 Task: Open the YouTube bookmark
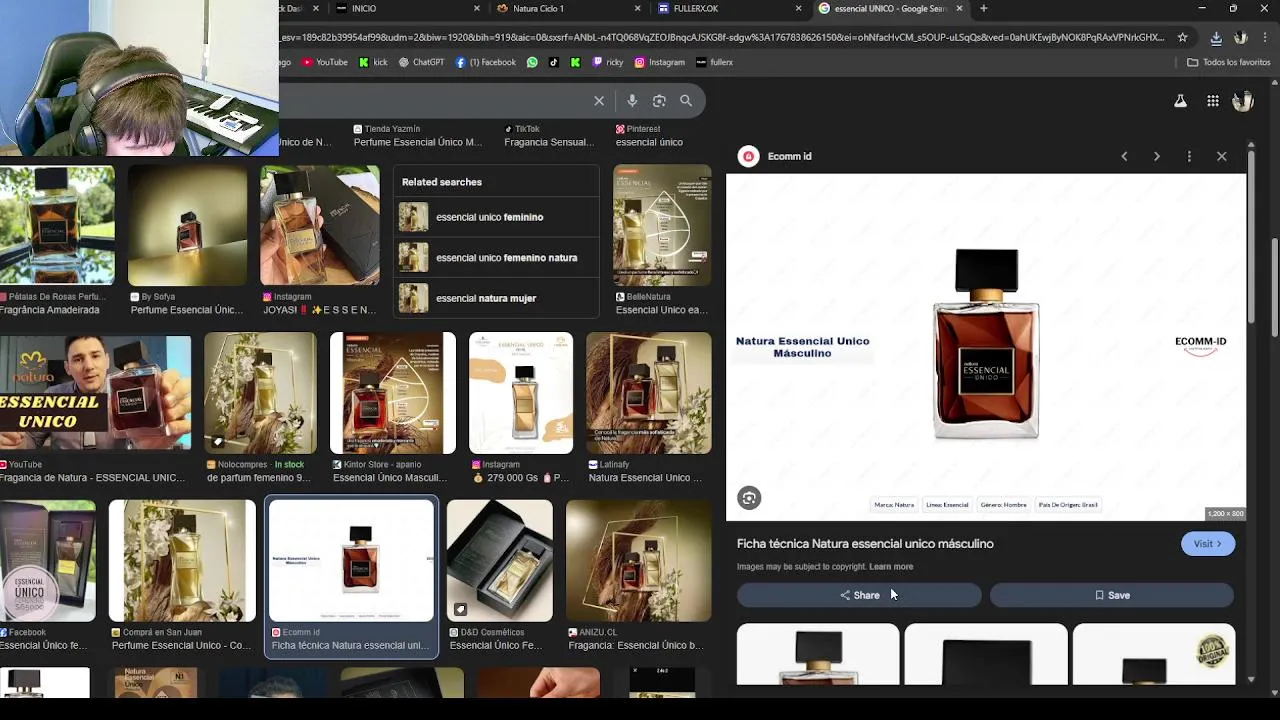click(324, 62)
